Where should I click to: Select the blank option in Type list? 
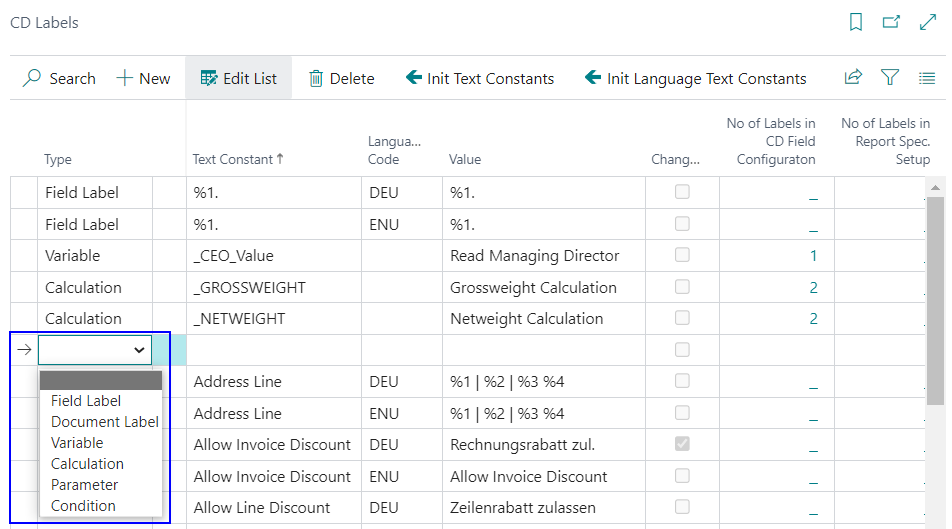pos(101,380)
